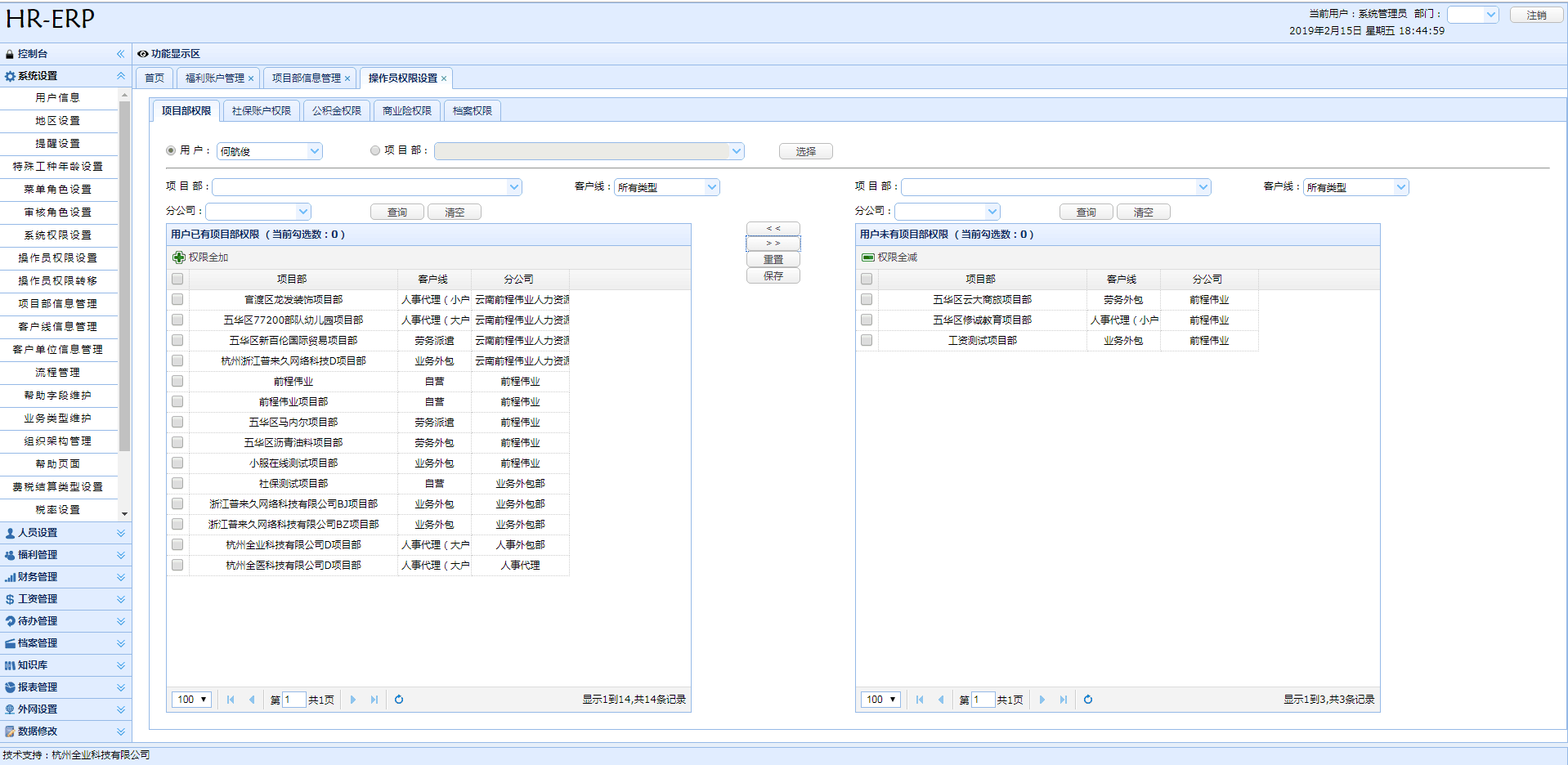Change left table page size from 100
The width and height of the screenshot is (1568, 765).
click(x=192, y=700)
